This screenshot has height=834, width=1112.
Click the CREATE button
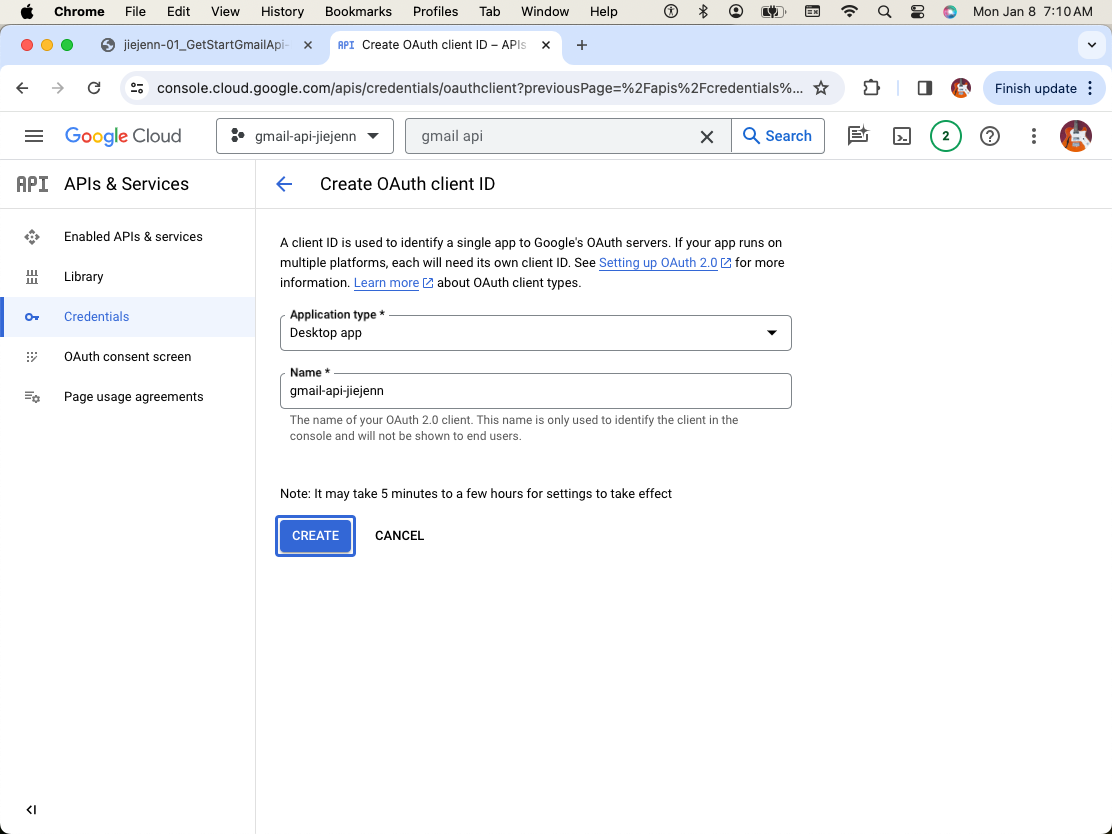[x=316, y=535]
